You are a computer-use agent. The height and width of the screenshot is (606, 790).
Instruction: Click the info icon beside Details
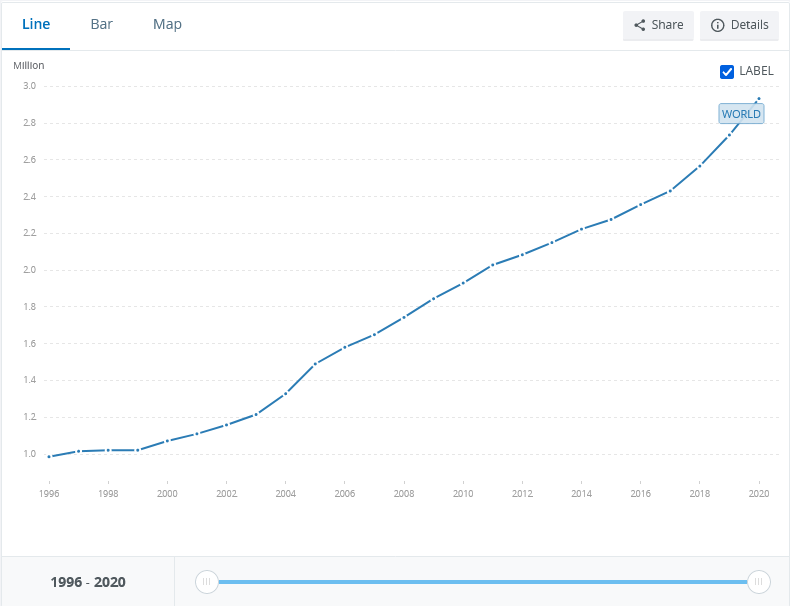[x=717, y=25]
